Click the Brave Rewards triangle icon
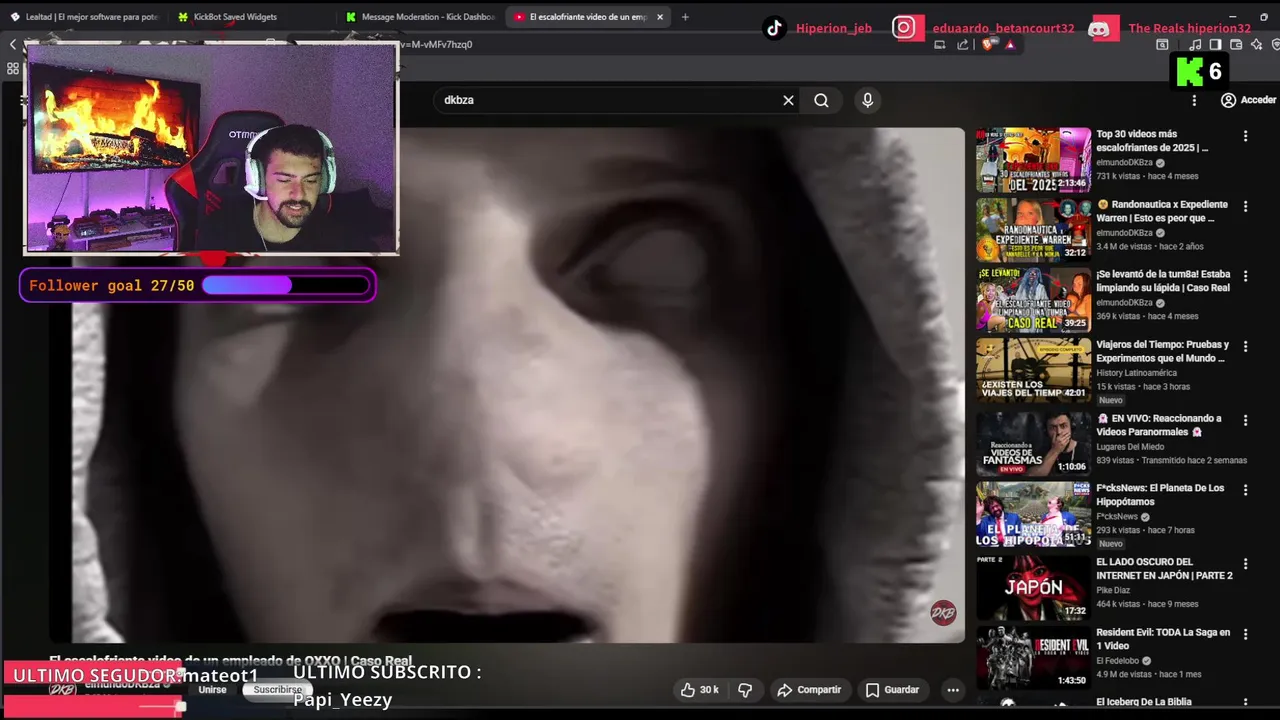 (1010, 44)
